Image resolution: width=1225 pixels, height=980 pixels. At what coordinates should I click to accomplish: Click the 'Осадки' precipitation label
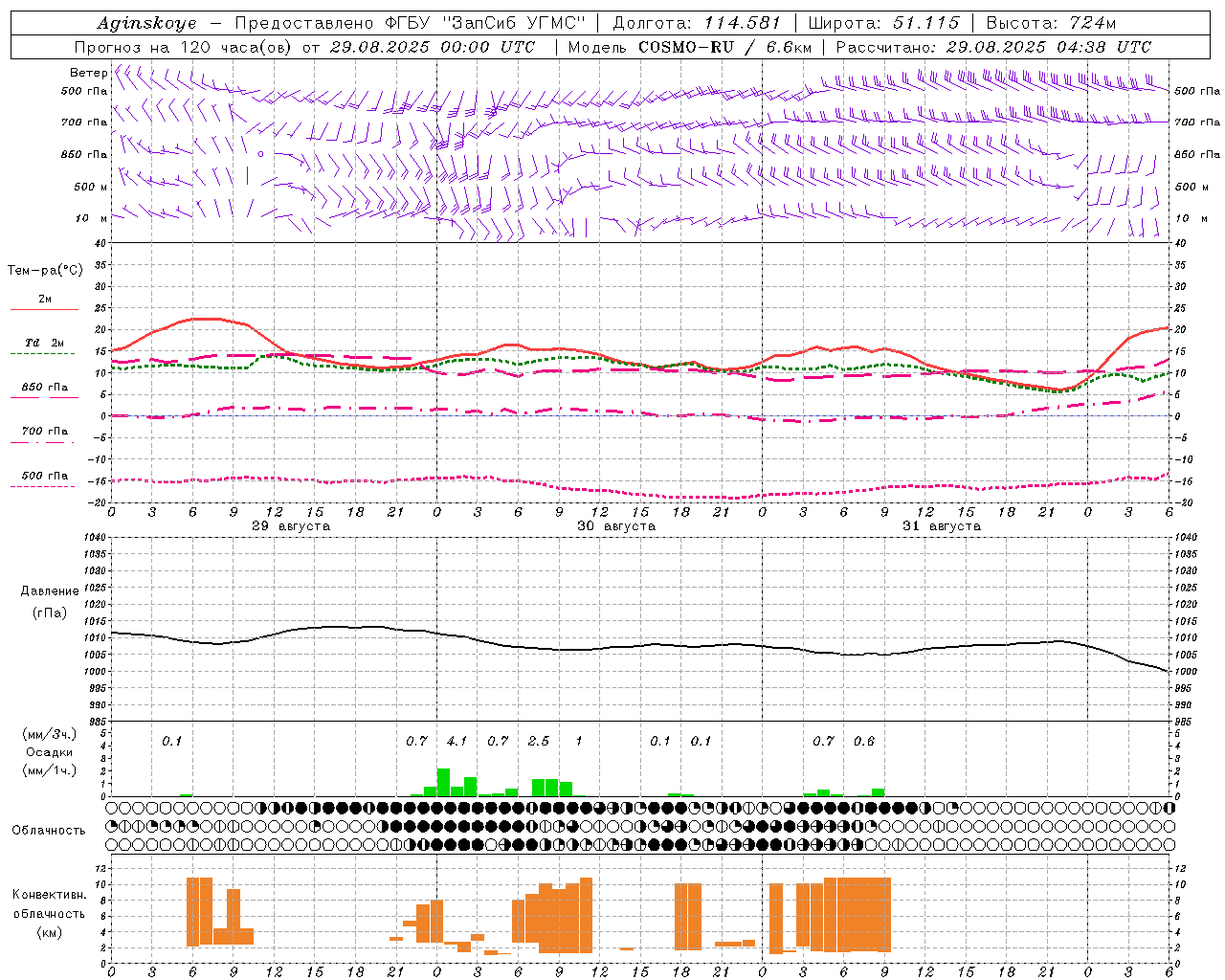click(x=49, y=752)
